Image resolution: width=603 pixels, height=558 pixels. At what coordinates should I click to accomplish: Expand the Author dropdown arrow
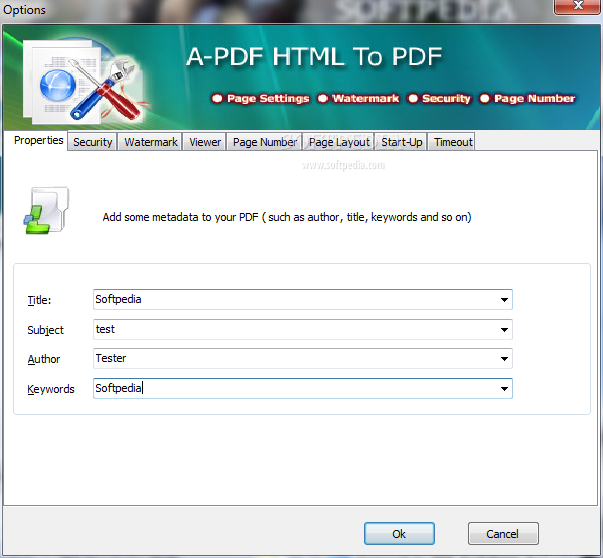click(x=504, y=359)
